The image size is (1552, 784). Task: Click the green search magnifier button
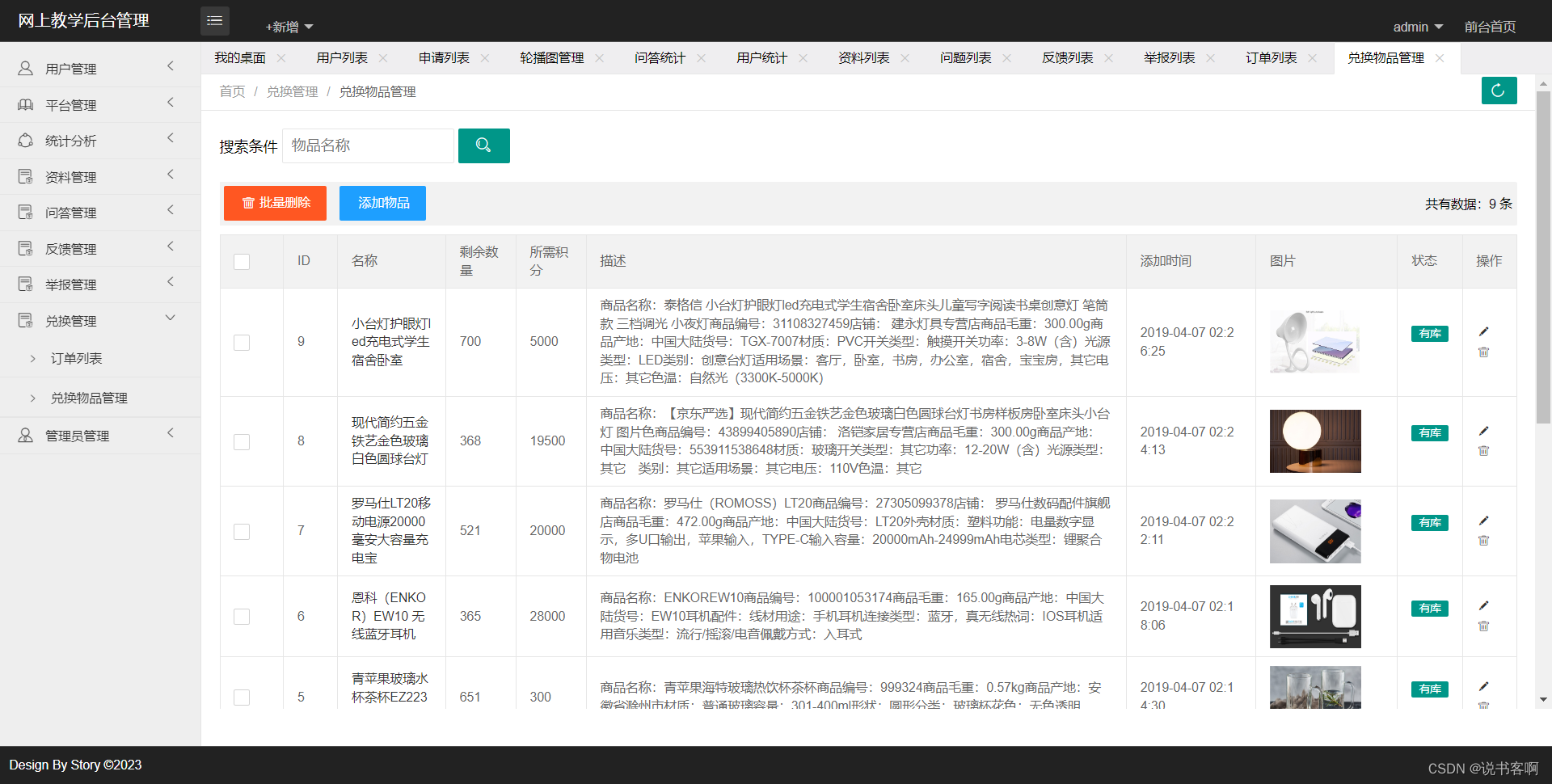(x=483, y=145)
